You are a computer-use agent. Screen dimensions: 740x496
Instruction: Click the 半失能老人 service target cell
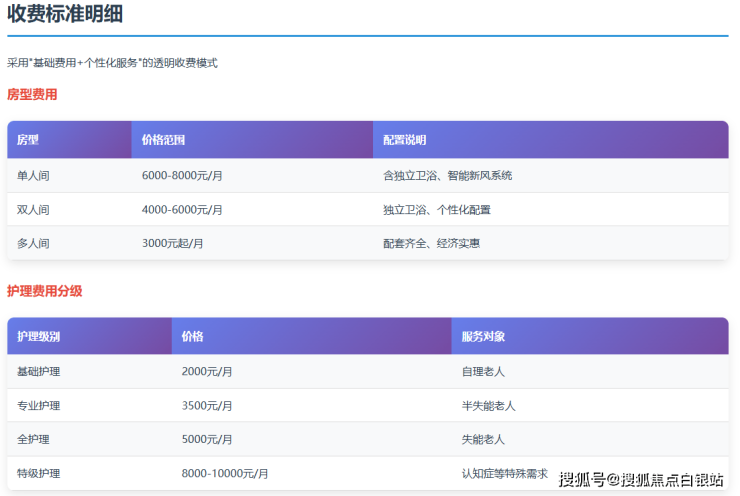click(488, 406)
